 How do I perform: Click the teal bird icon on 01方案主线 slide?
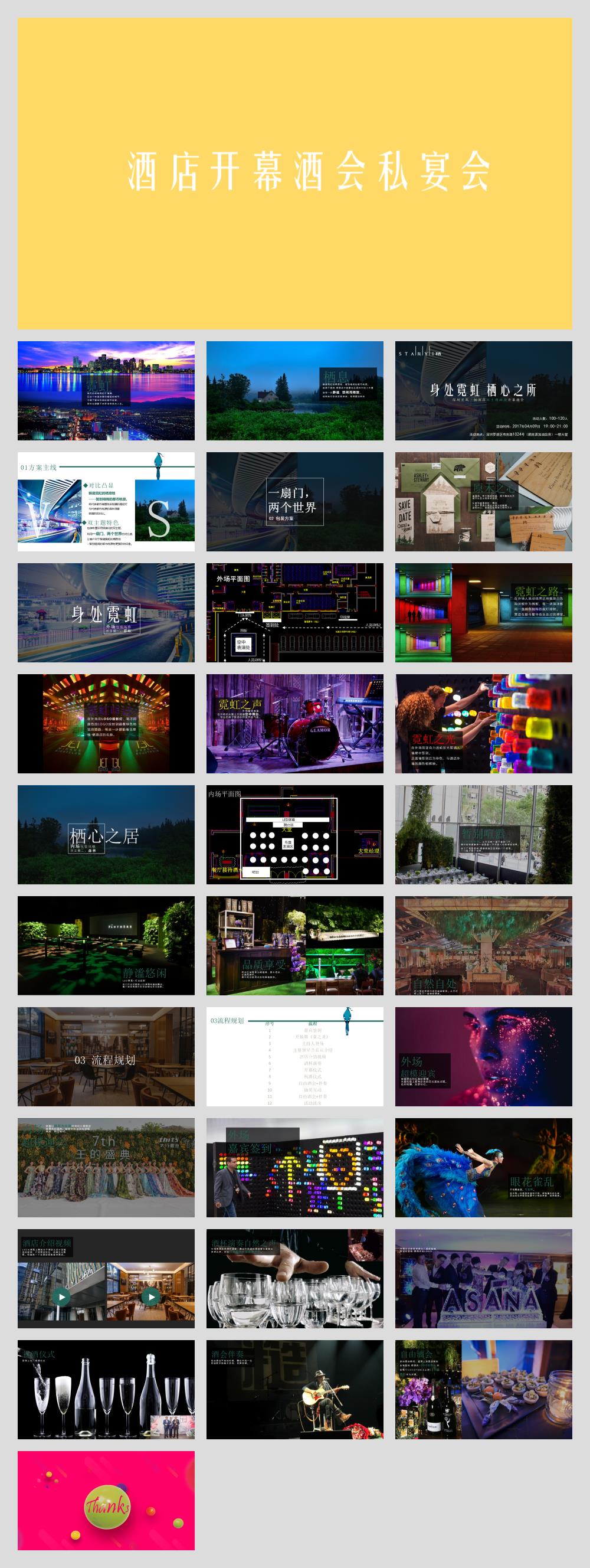point(159,466)
